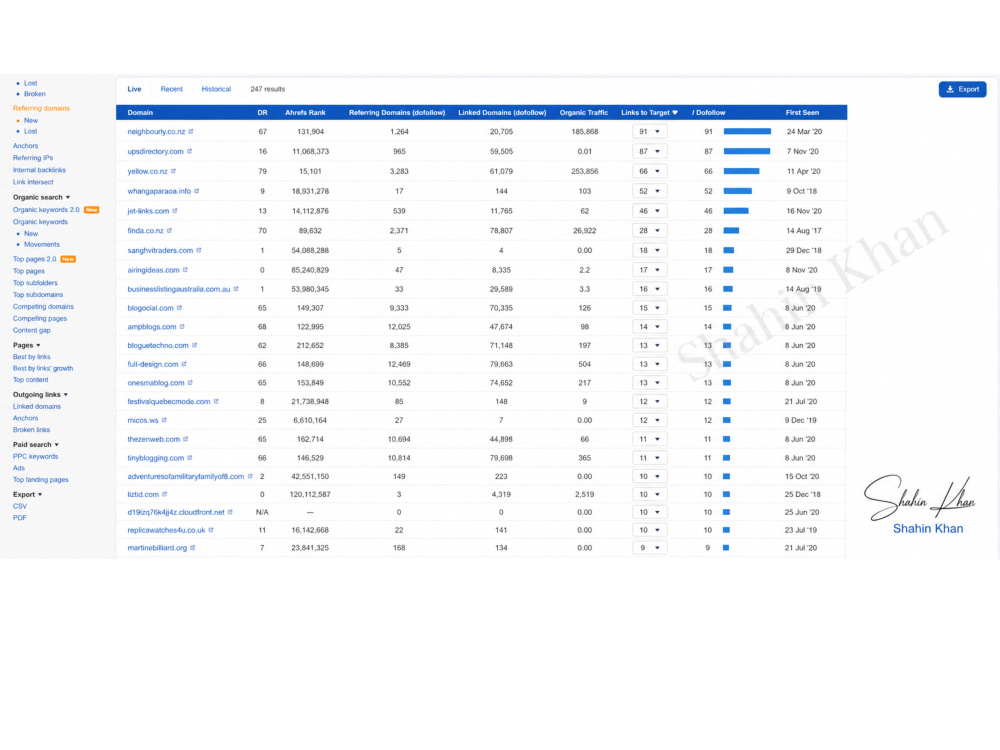Sort by Ahrefs Rank column header
1000x750 pixels.
305,112
